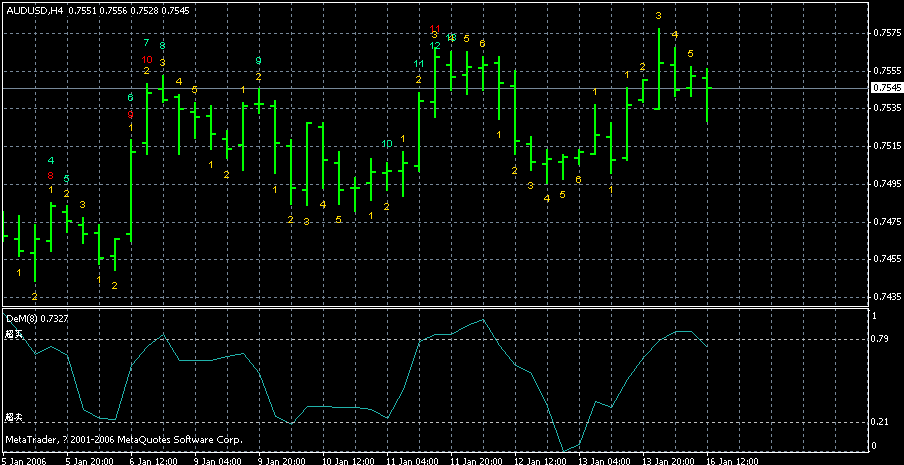
Task: Select the 0.7495 price axis label
Action: 886,184
